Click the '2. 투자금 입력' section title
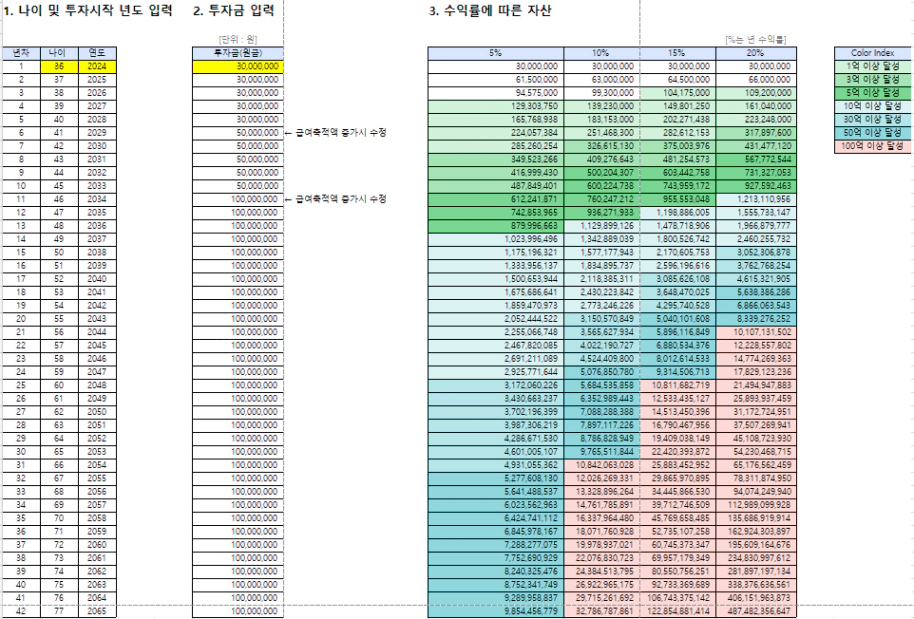914x619 pixels. (x=234, y=10)
